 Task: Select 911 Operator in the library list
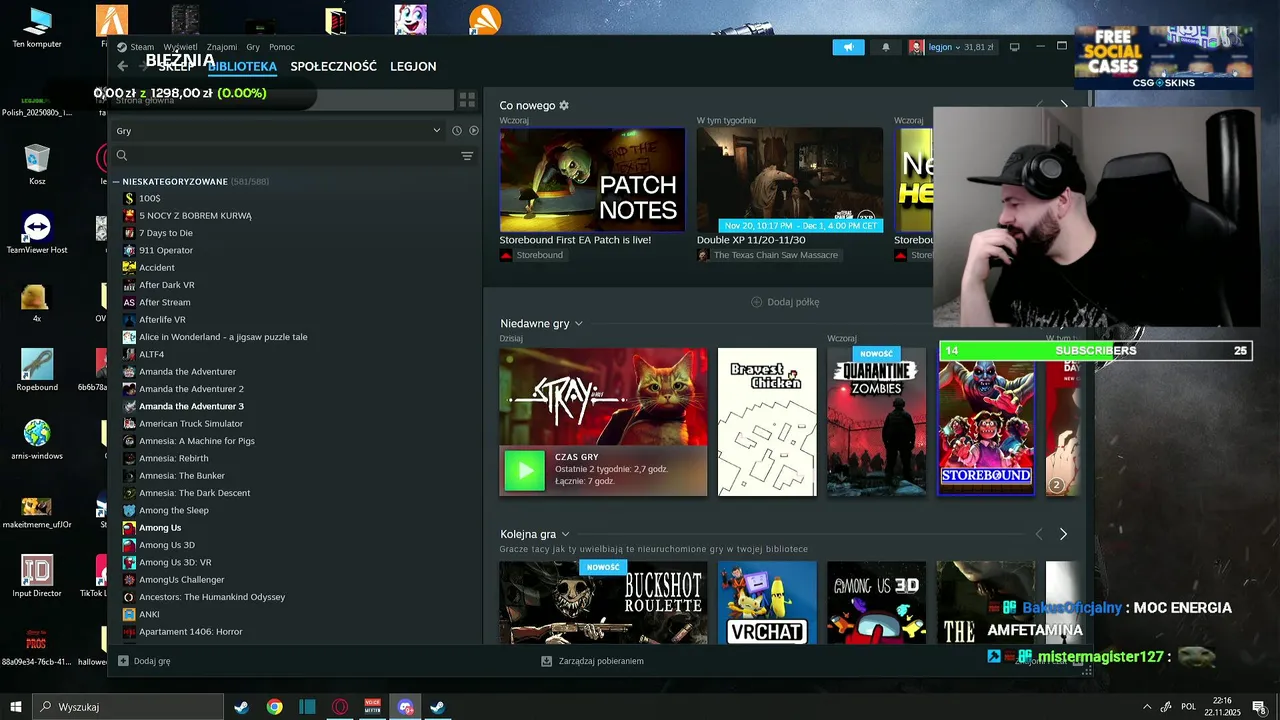coord(166,250)
